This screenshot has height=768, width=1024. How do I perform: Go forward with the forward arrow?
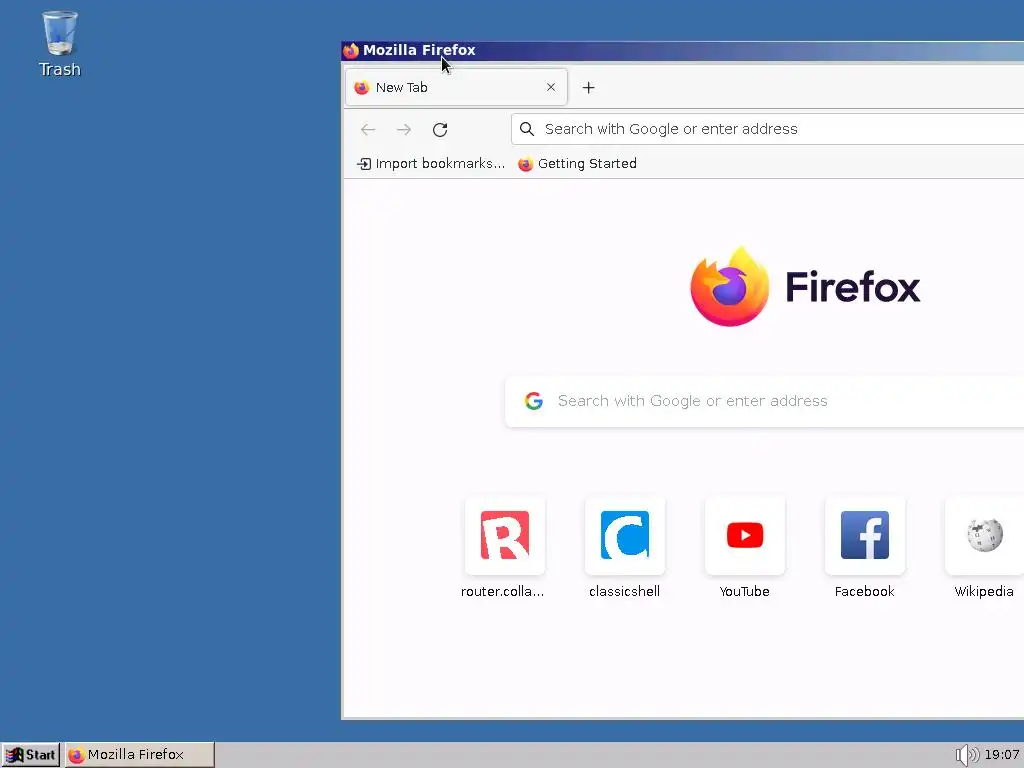404,129
